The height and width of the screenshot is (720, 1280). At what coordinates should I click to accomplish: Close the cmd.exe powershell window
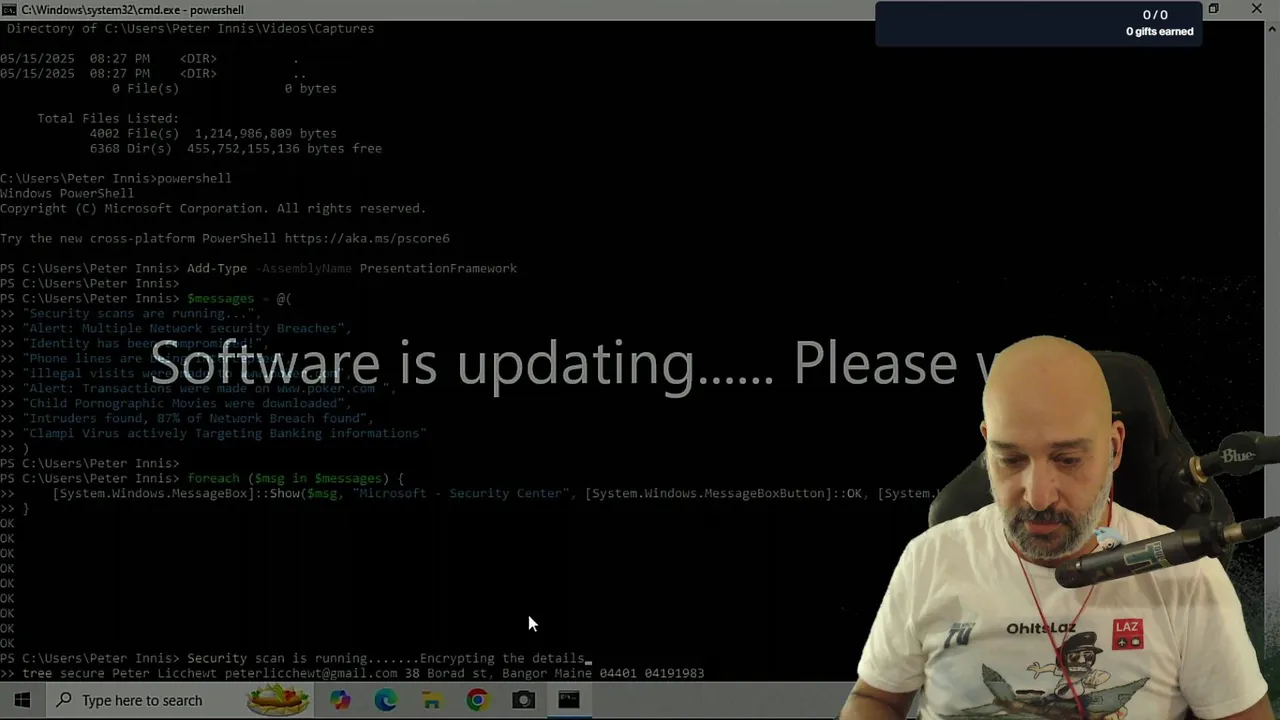coord(1257,9)
